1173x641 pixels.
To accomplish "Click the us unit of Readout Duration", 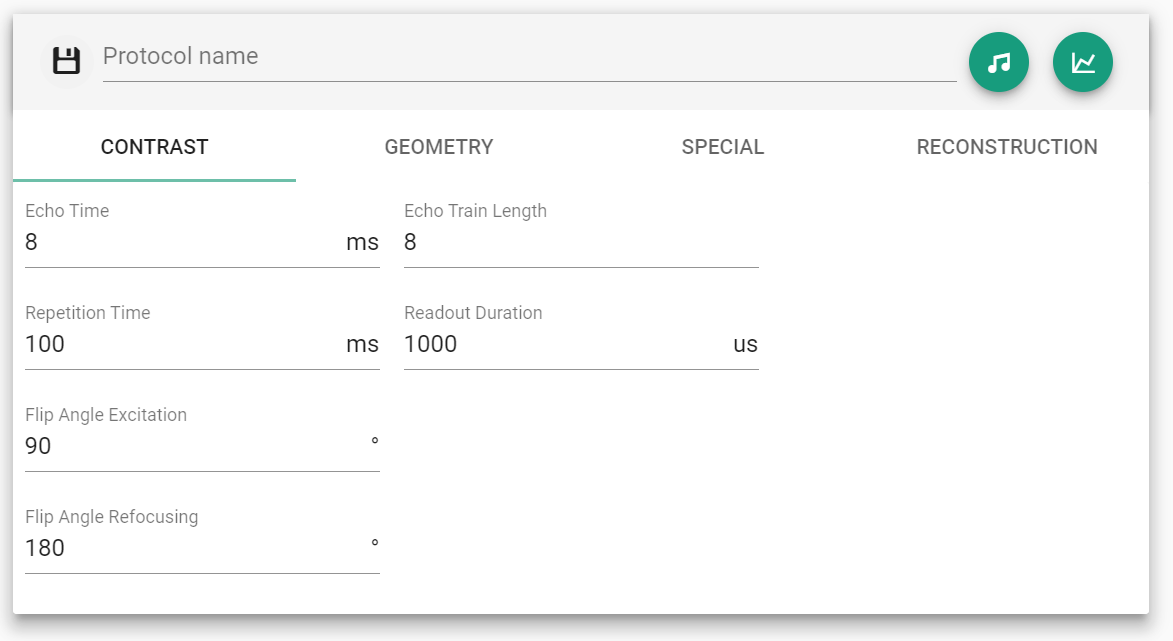I will pos(745,345).
